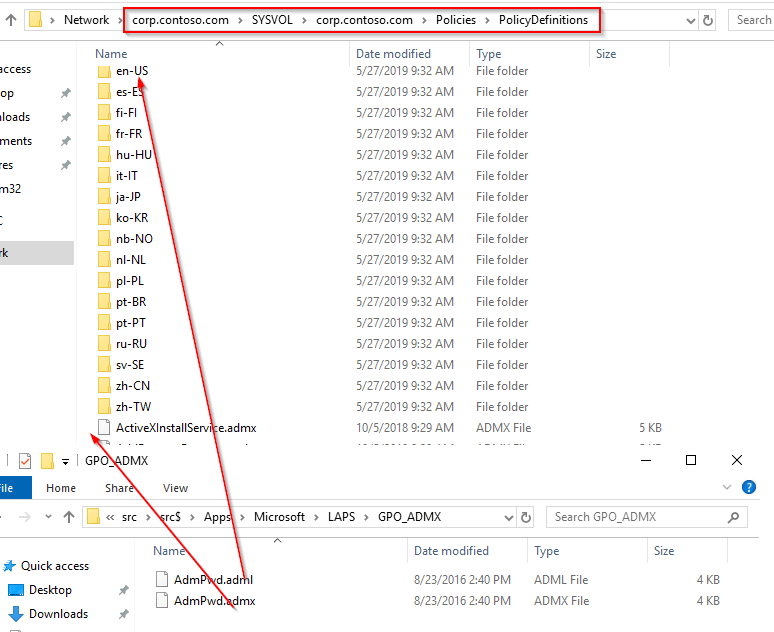This screenshot has width=774, height=632.
Task: Click the Search GPO_ADMX field
Action: (x=640, y=517)
